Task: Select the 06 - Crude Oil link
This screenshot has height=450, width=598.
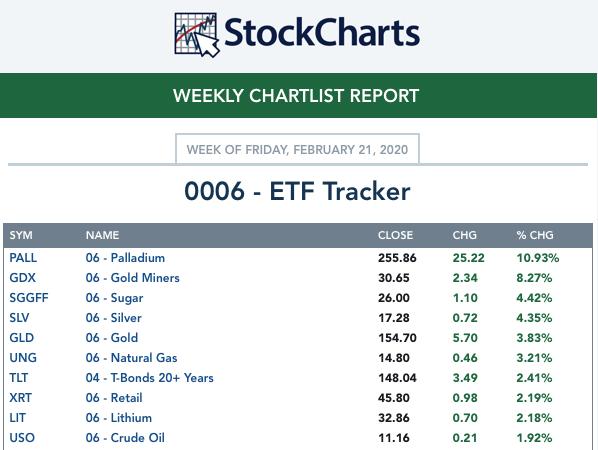Action: tap(125, 437)
